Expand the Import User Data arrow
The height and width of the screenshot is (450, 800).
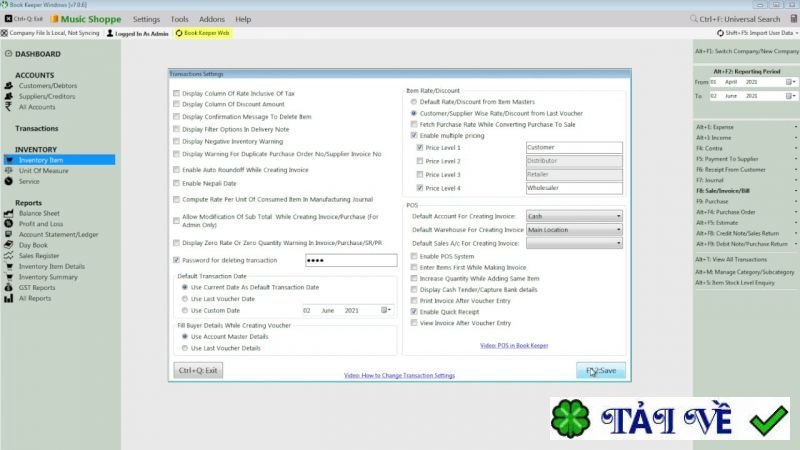tap(796, 33)
